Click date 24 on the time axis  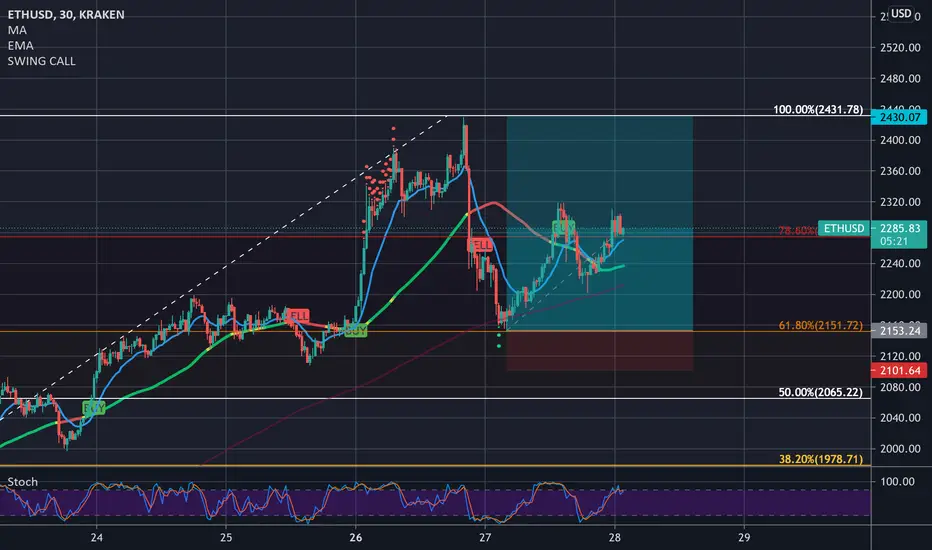point(97,538)
